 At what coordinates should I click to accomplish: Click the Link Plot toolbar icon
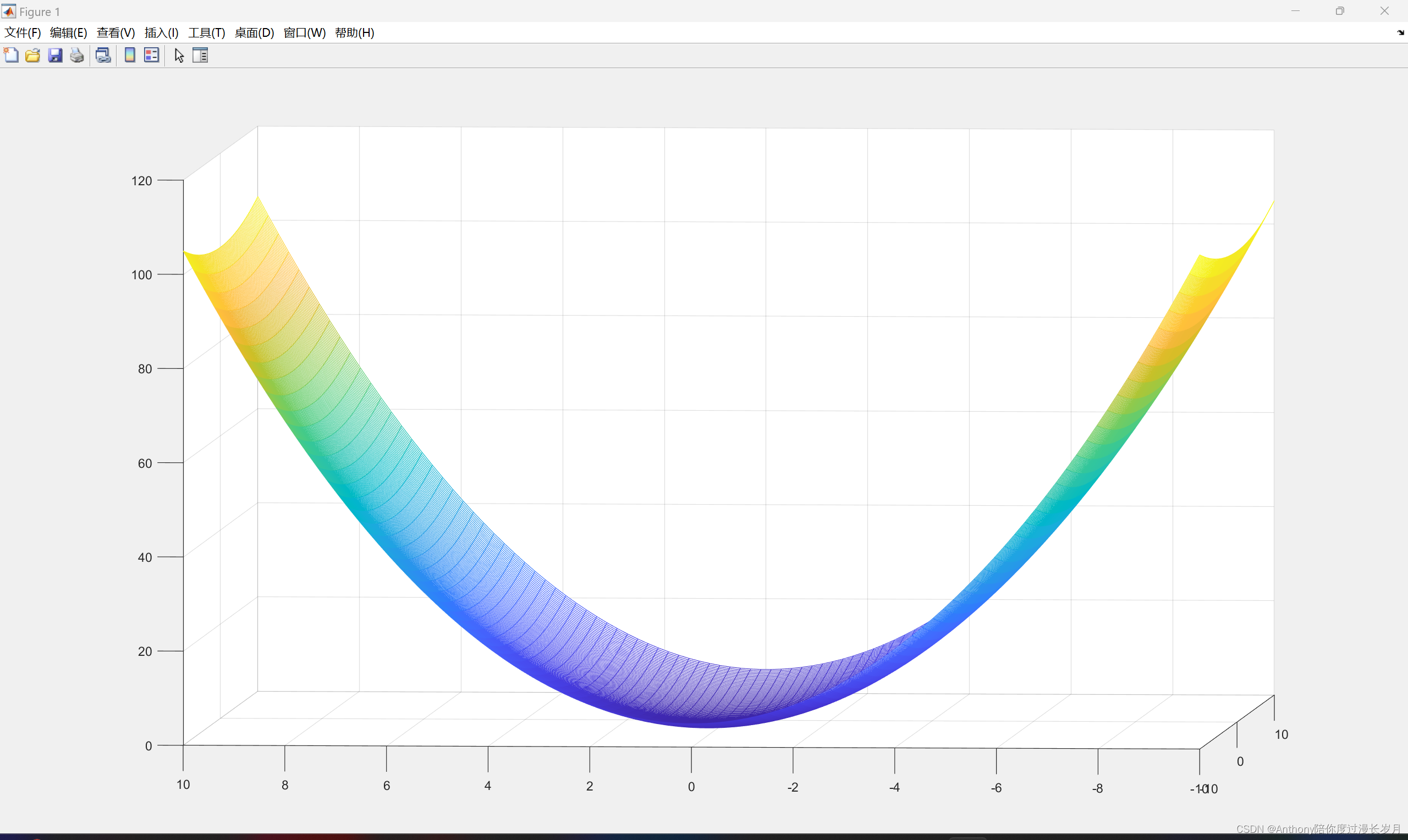coord(103,56)
